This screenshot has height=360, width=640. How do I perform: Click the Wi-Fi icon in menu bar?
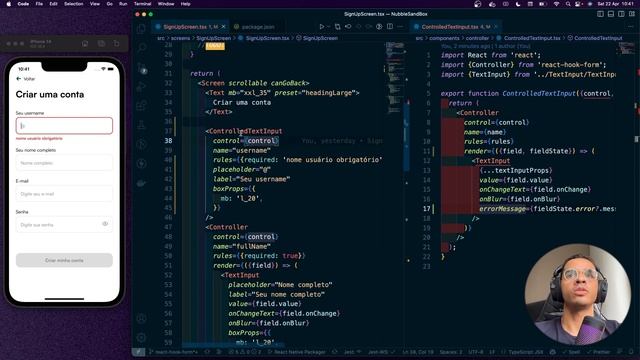pyautogui.click(x=556, y=4)
